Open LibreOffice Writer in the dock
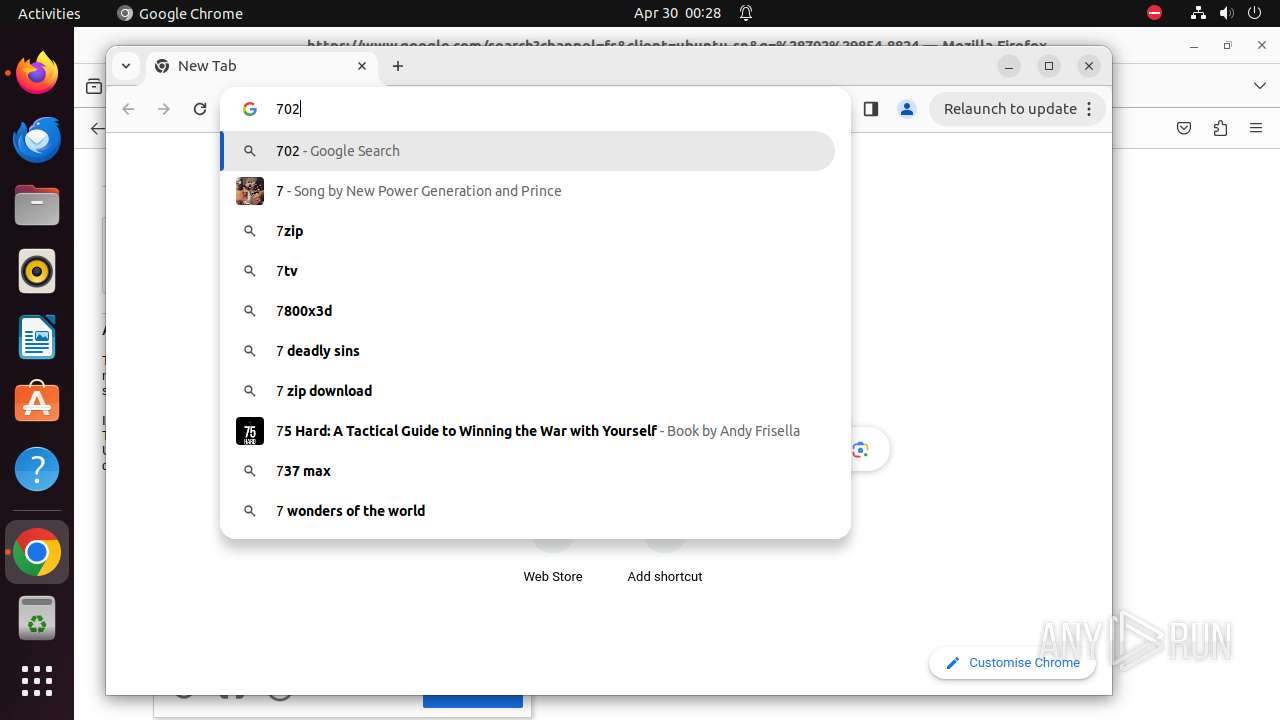Image resolution: width=1280 pixels, height=720 pixels. click(x=37, y=337)
